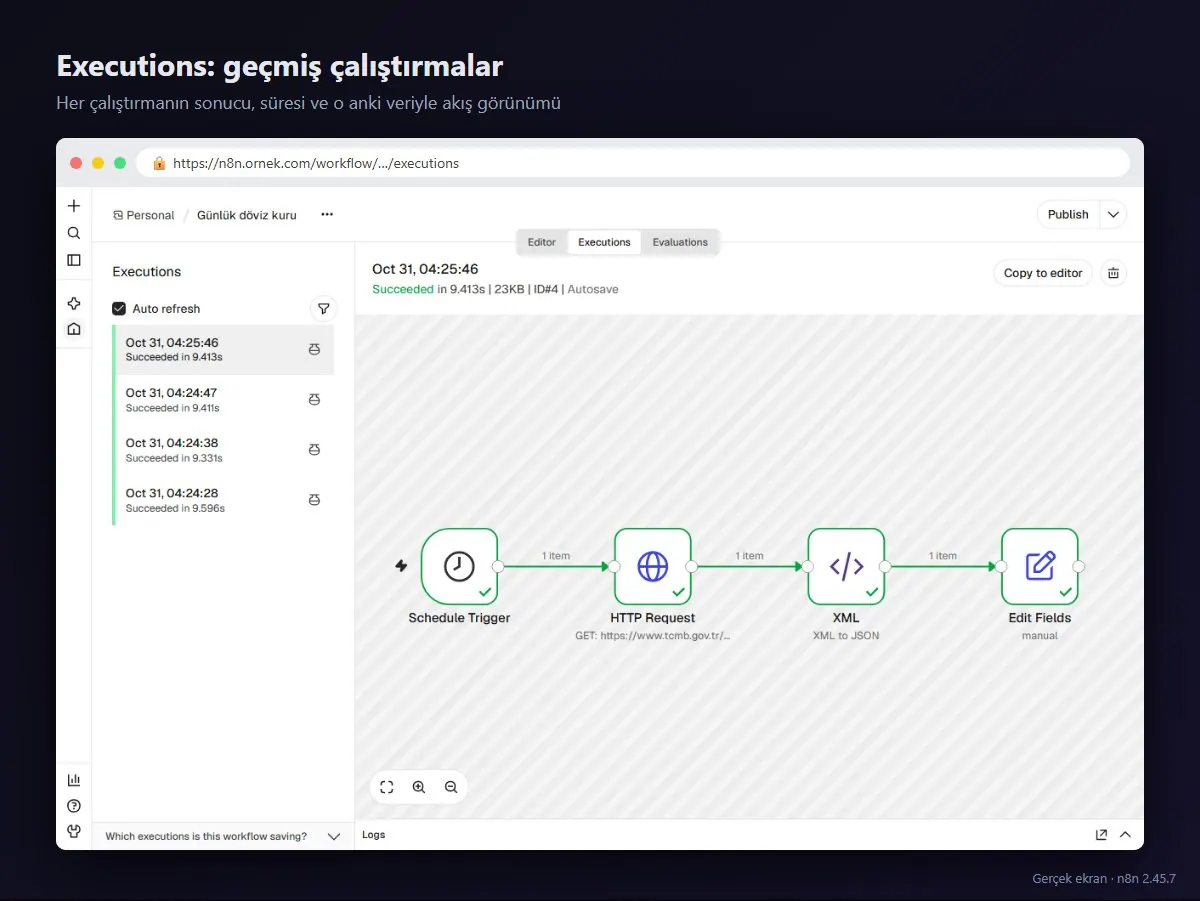Click the scheduled icon on 04:24:47 execution

pyautogui.click(x=314, y=400)
